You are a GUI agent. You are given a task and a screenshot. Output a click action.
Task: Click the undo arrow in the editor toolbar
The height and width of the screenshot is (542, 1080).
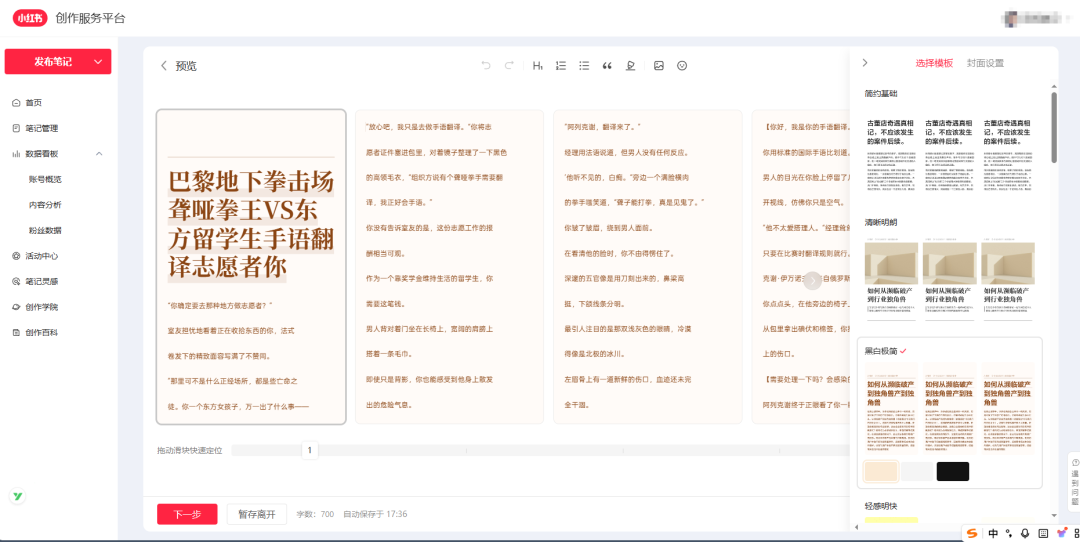(x=486, y=66)
